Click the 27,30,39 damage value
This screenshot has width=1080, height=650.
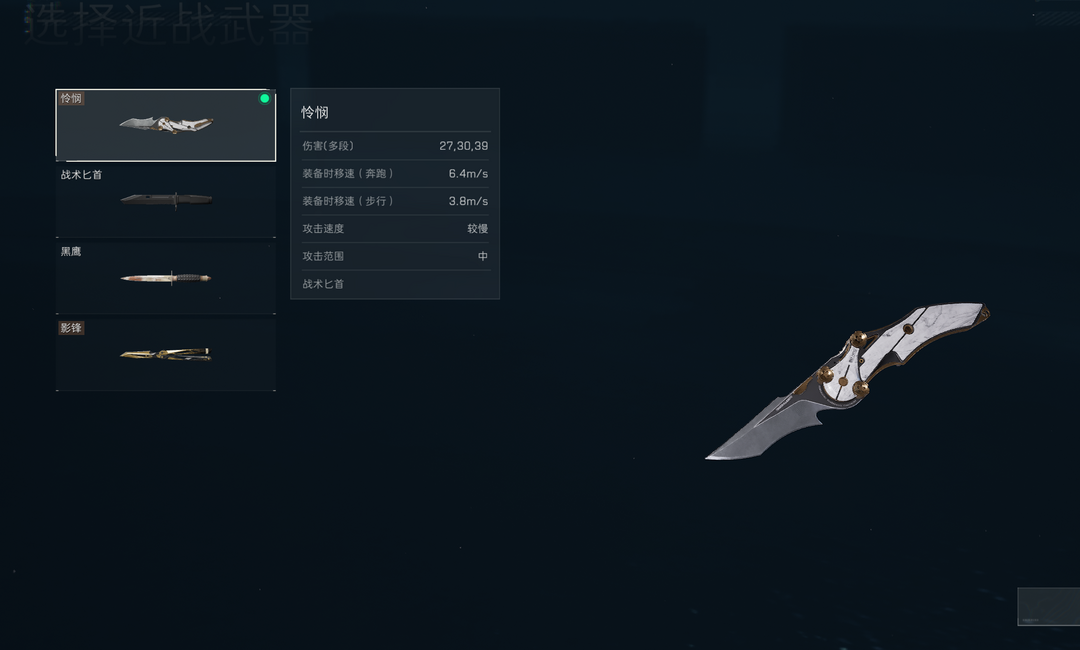[464, 146]
